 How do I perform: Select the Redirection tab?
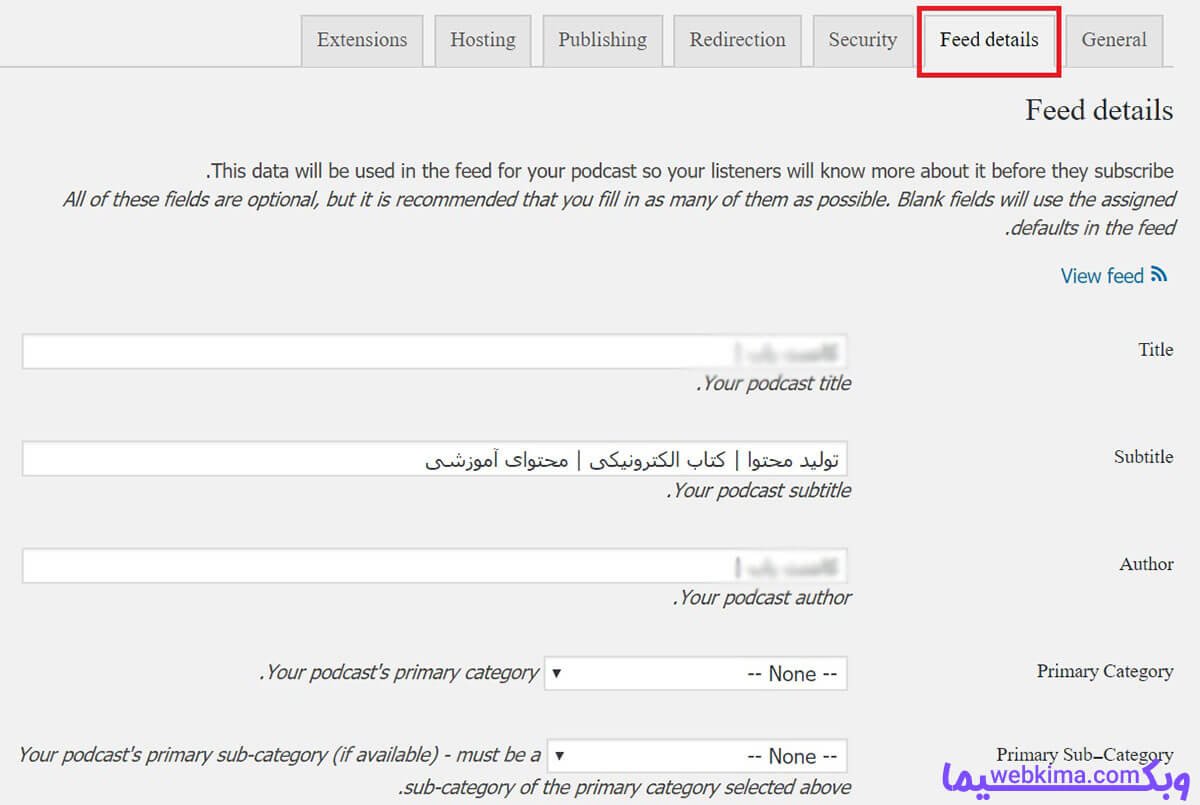738,41
